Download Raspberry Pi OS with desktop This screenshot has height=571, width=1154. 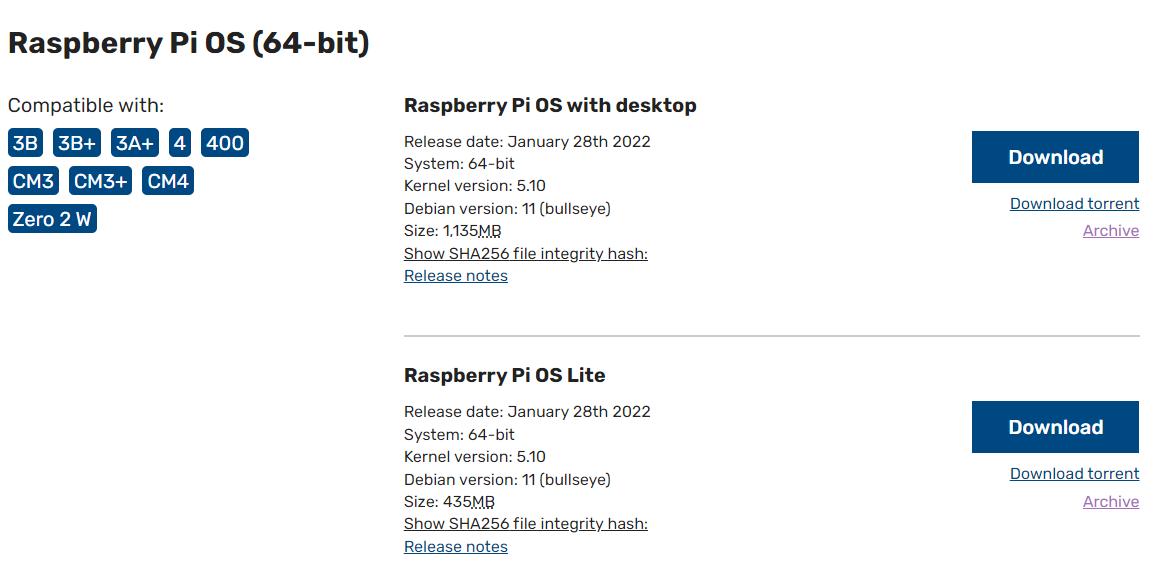[1055, 157]
